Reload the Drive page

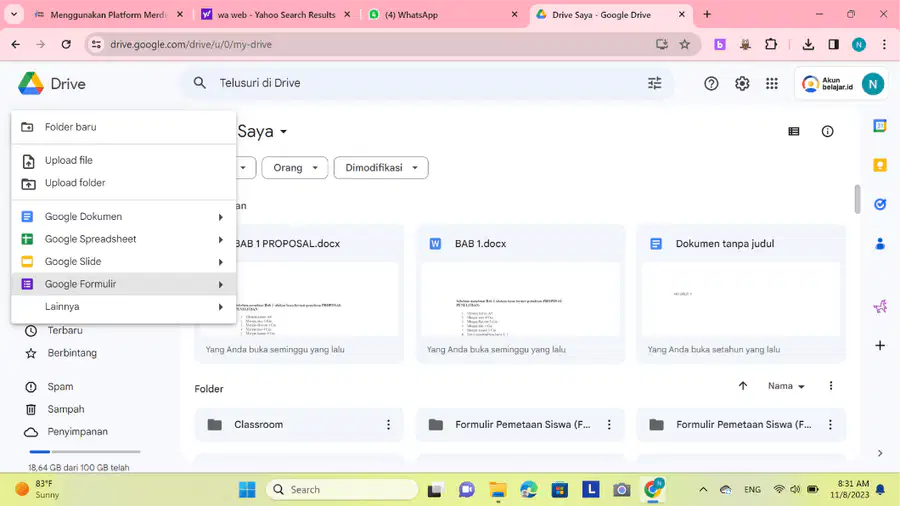click(x=66, y=44)
